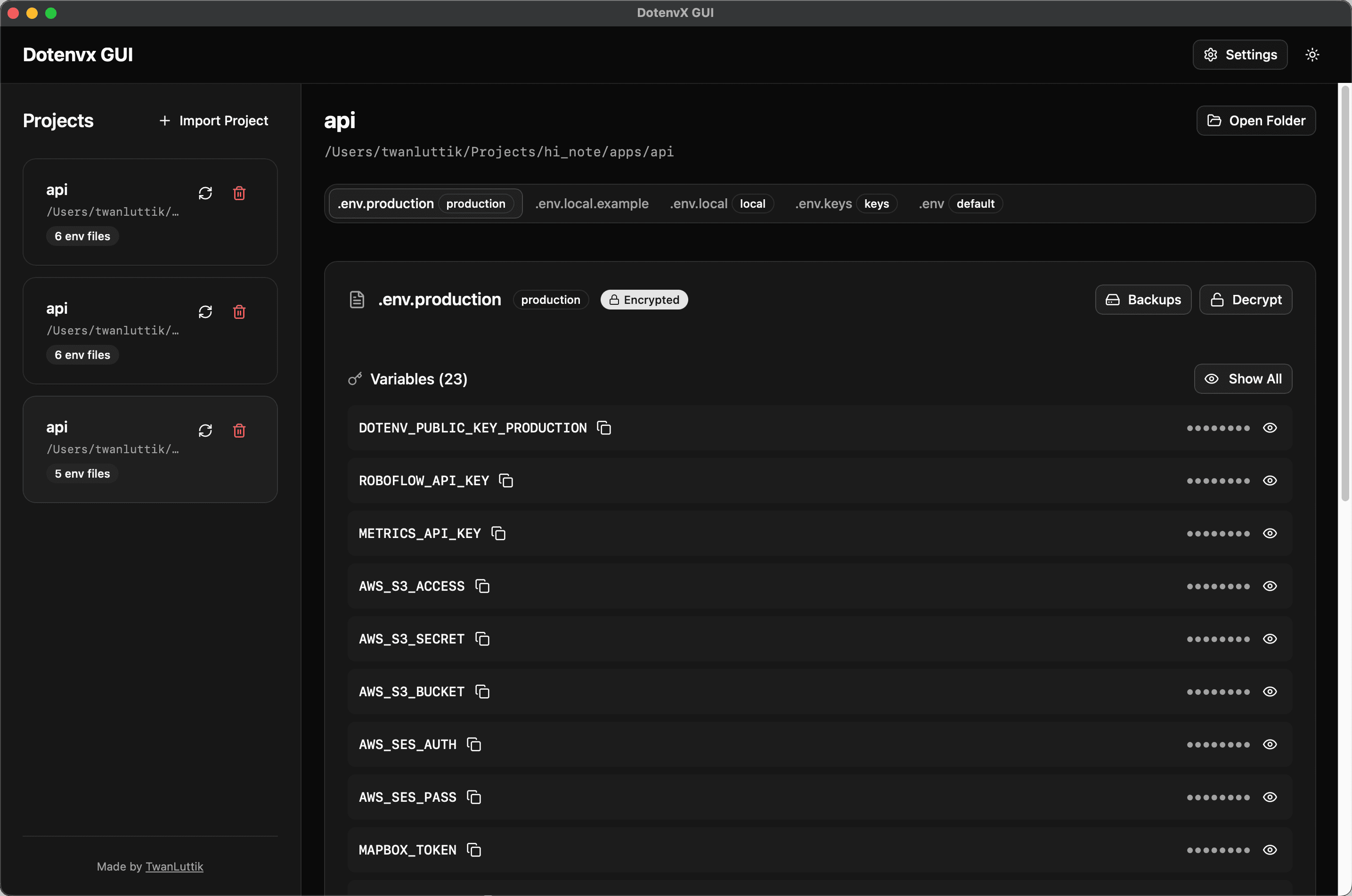The width and height of the screenshot is (1352, 896).
Task: Copy the AWS_S3_BUCKET value
Action: coord(482,692)
